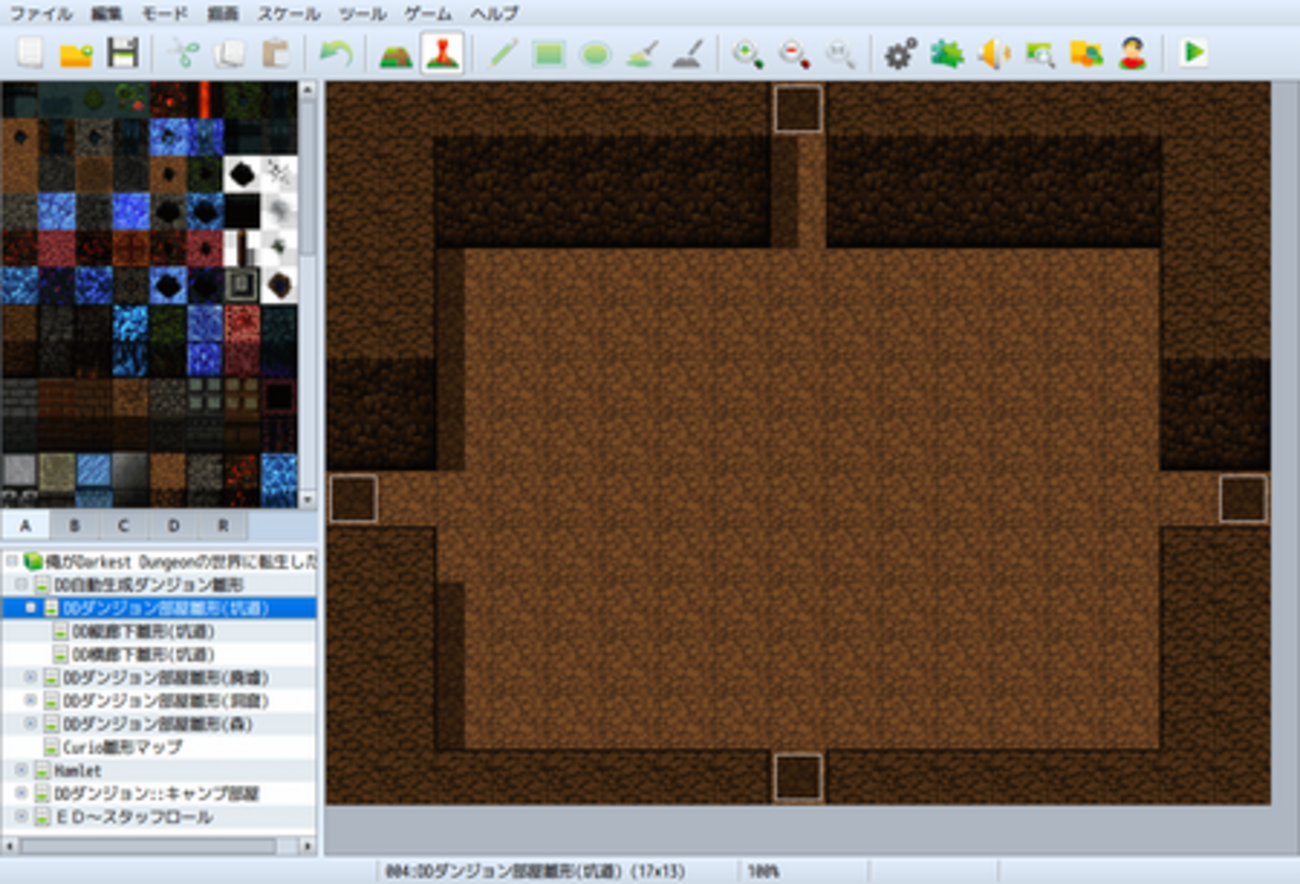Switch to tileset tab C
Viewport: 1300px width, 884px height.
pyautogui.click(x=124, y=526)
